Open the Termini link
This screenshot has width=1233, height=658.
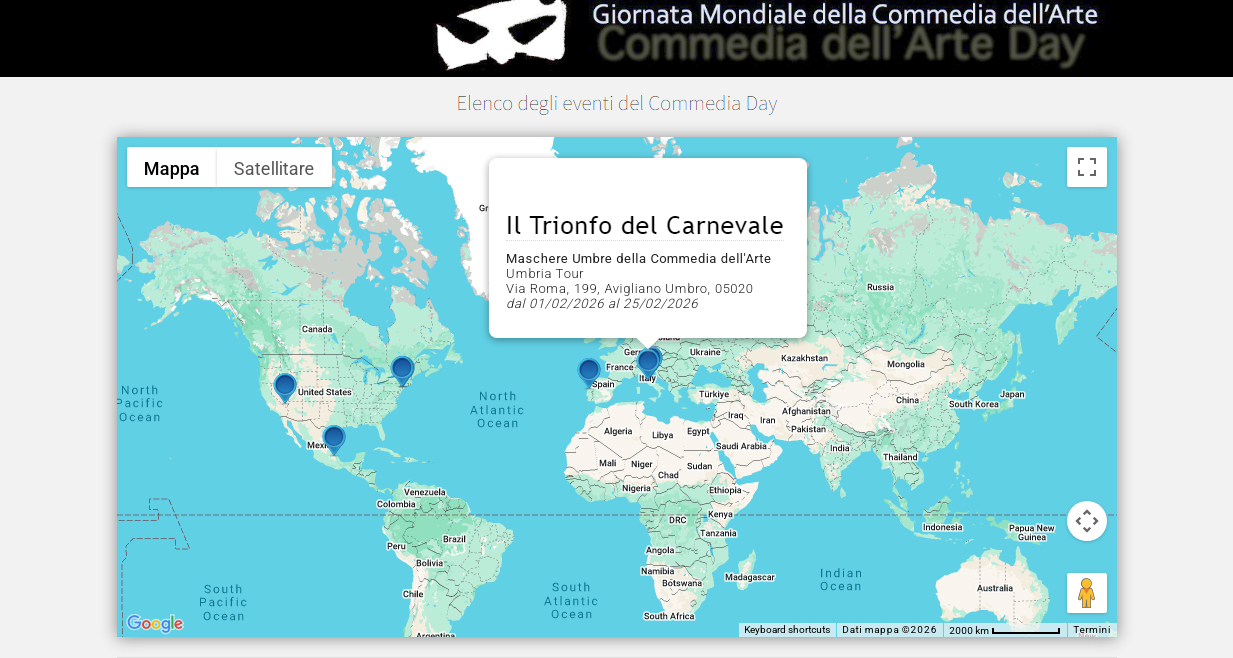pyautogui.click(x=1092, y=630)
